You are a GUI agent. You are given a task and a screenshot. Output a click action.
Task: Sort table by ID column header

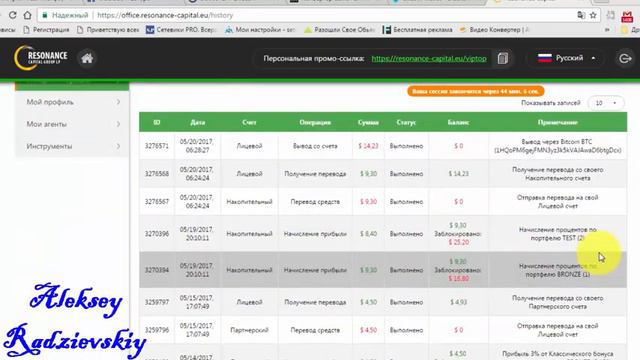tap(157, 122)
